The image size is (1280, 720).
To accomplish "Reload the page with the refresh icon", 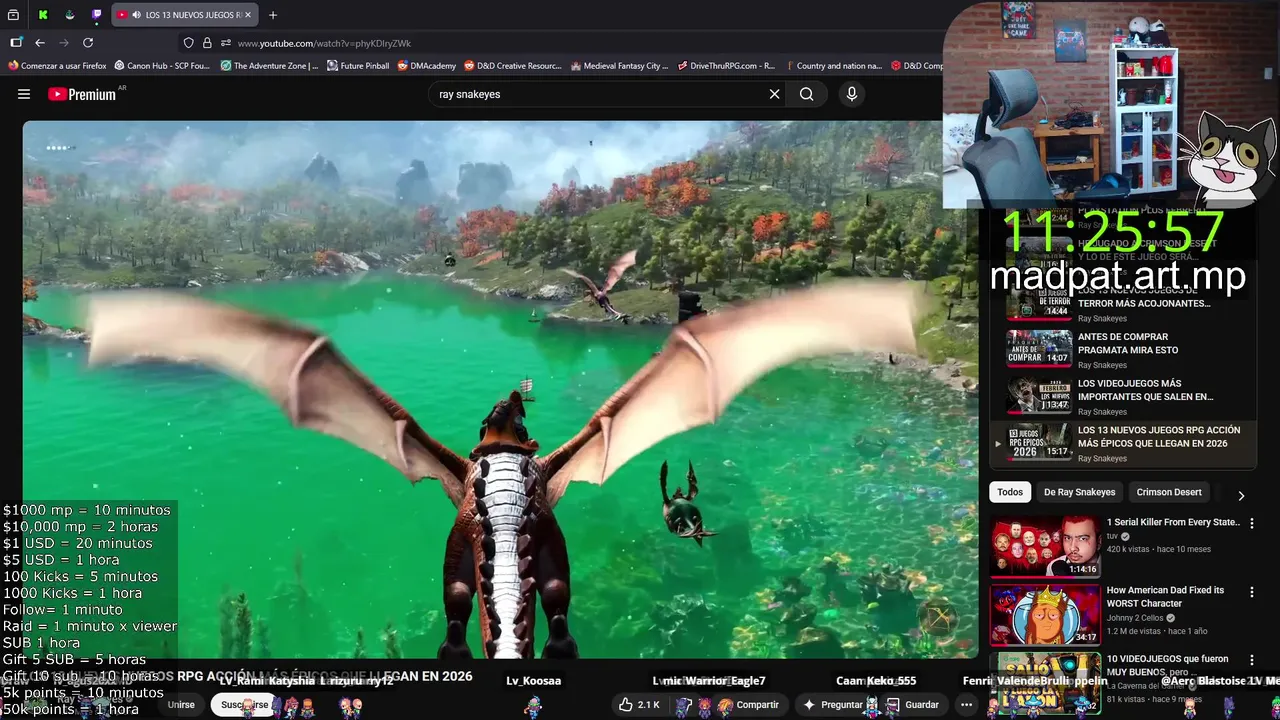I will point(88,43).
